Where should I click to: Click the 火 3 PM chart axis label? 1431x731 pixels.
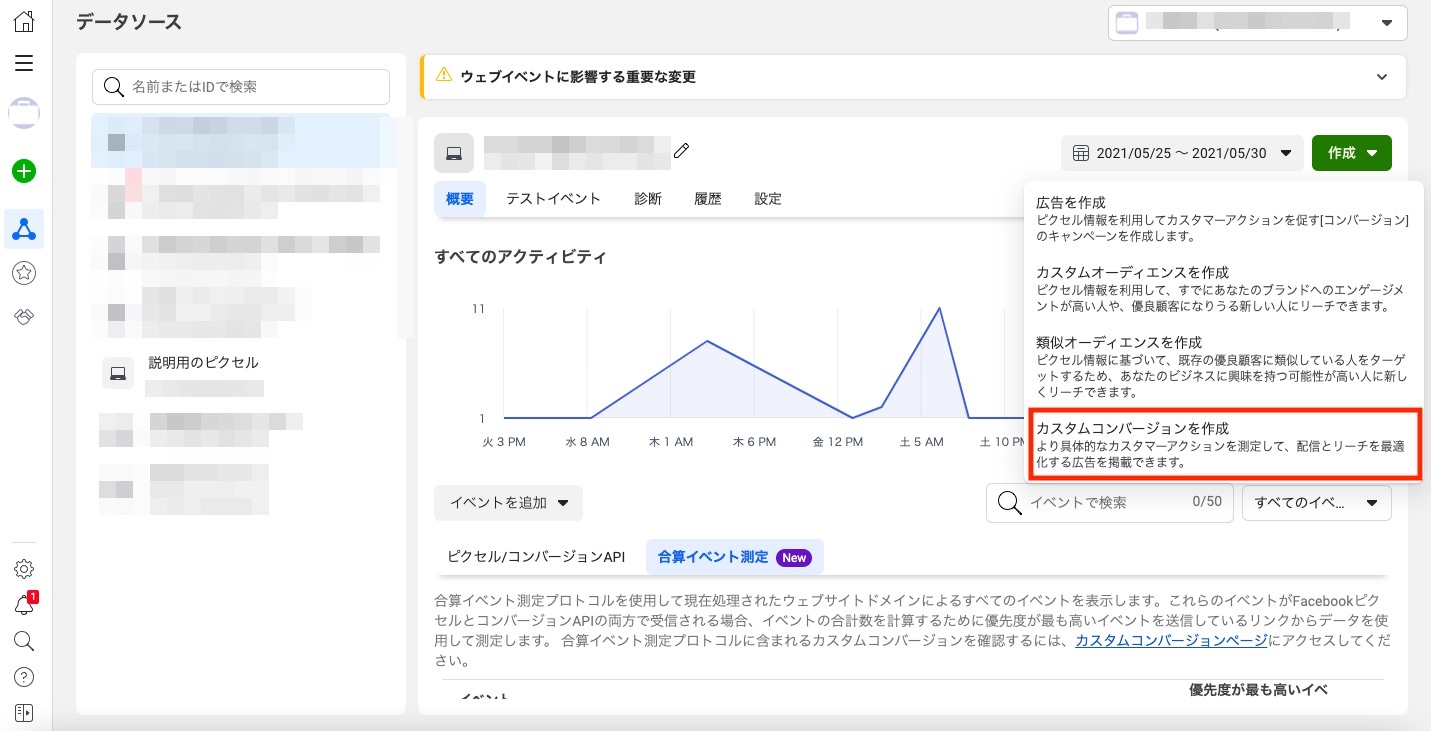pos(503,441)
